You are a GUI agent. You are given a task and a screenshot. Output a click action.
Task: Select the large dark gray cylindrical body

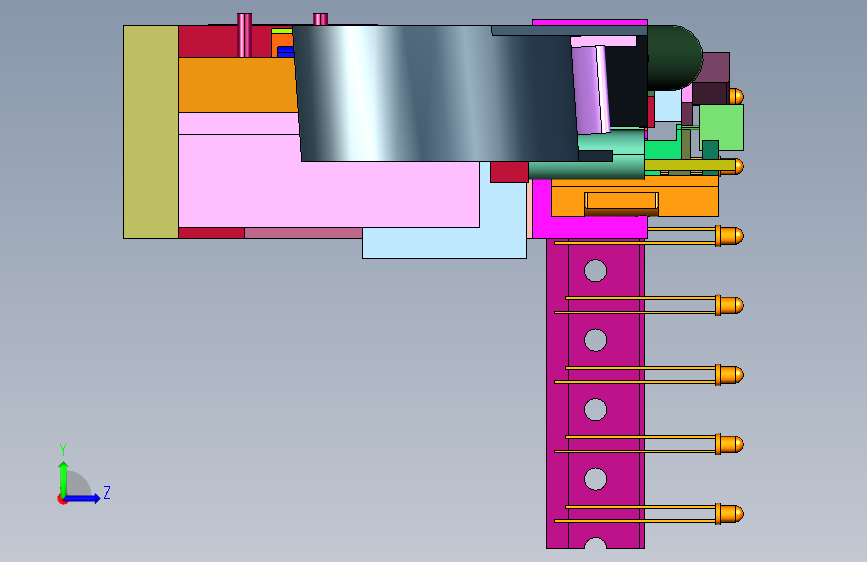coord(437,93)
